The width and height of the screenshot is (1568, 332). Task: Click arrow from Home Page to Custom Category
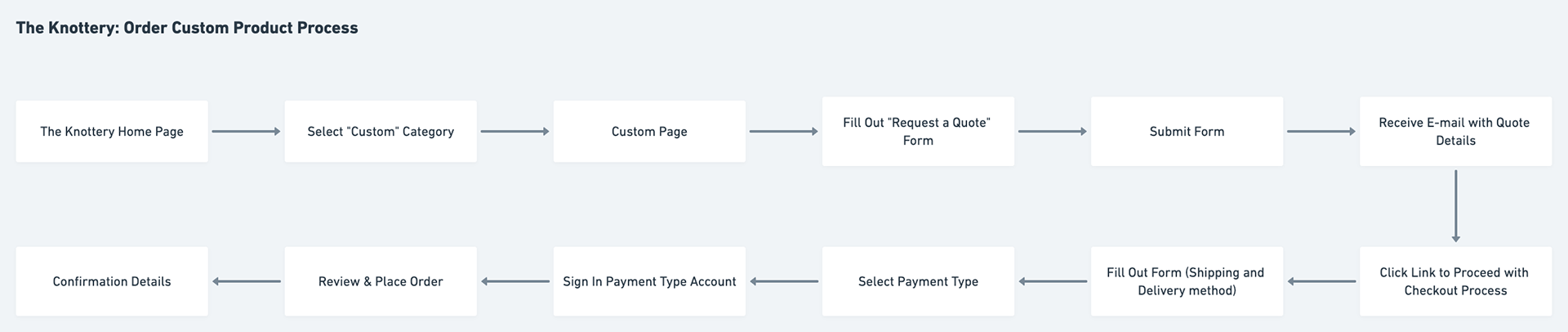(246, 132)
